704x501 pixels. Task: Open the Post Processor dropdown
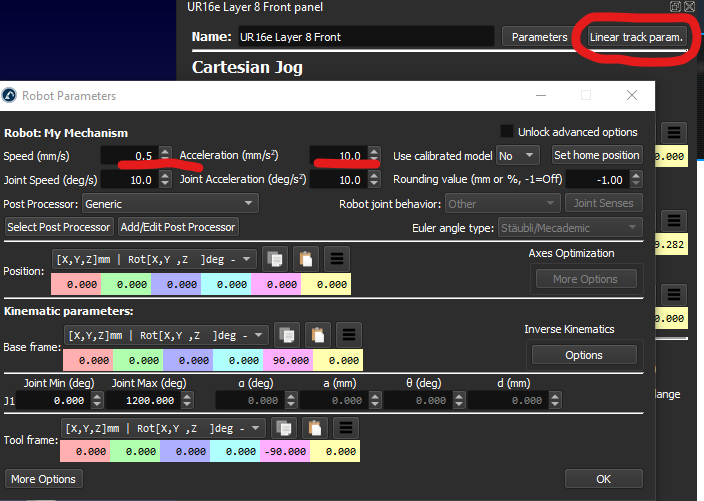pos(170,203)
